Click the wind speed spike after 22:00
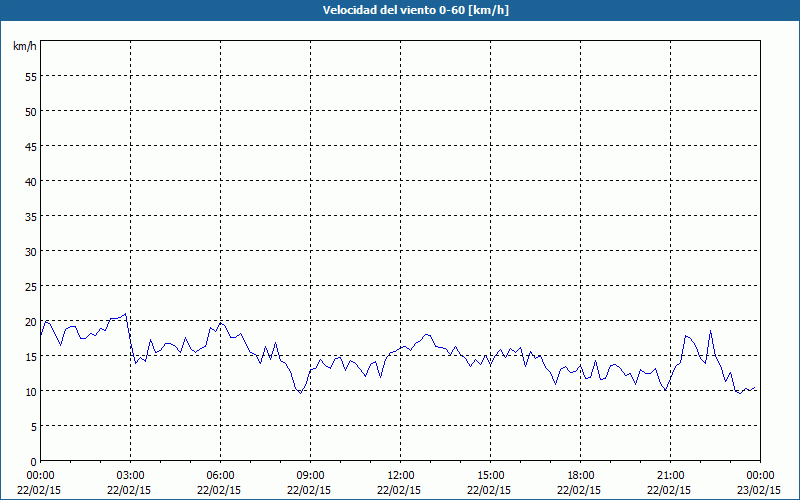This screenshot has width=800, height=500. (x=710, y=331)
